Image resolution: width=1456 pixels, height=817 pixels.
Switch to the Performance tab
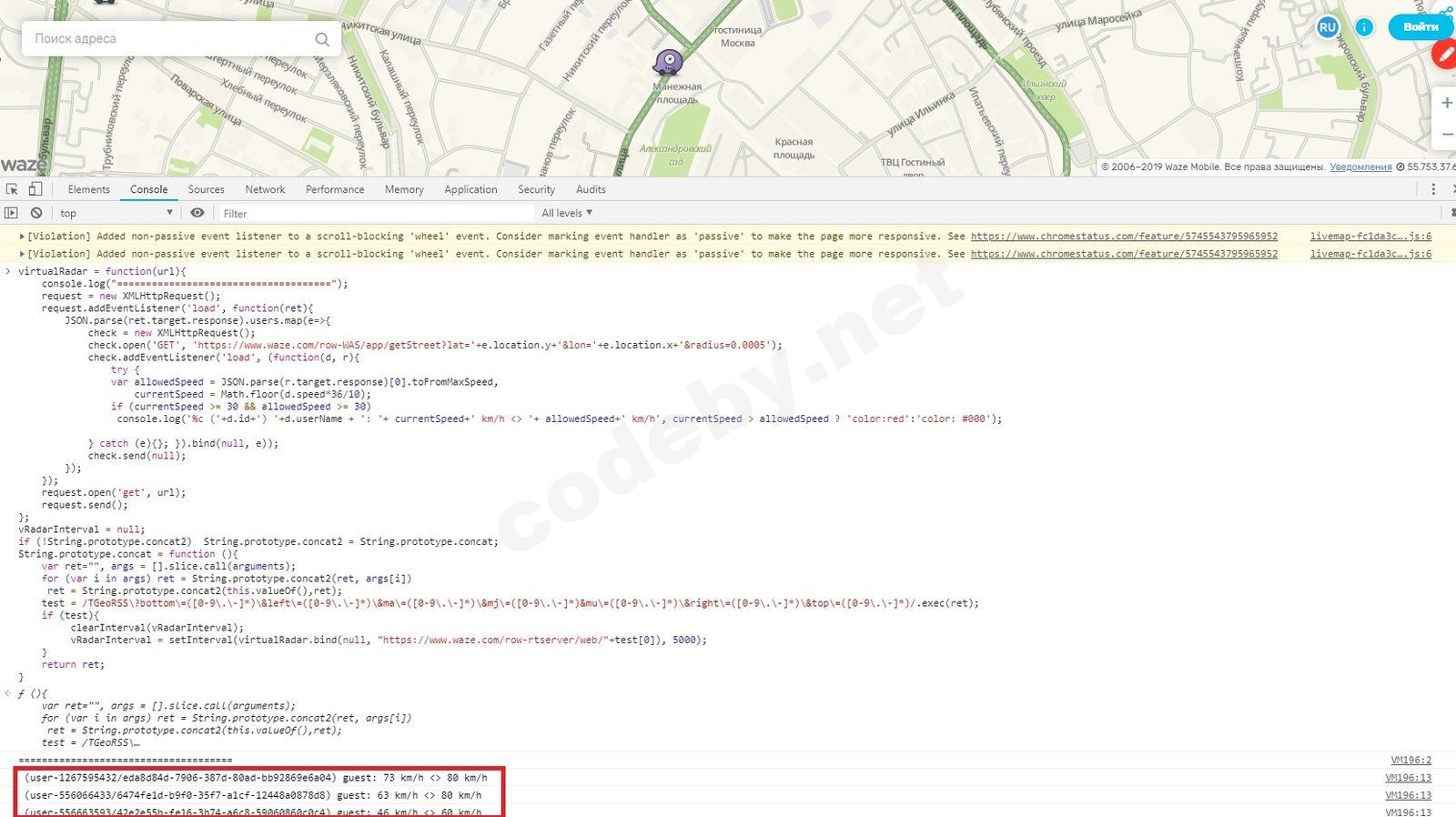tap(335, 189)
